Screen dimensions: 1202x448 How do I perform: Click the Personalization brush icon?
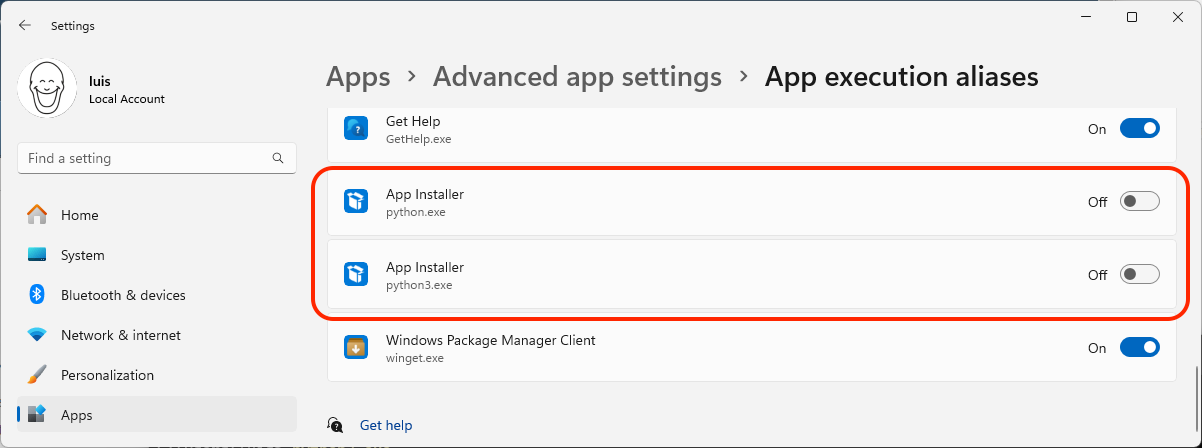click(x=37, y=375)
